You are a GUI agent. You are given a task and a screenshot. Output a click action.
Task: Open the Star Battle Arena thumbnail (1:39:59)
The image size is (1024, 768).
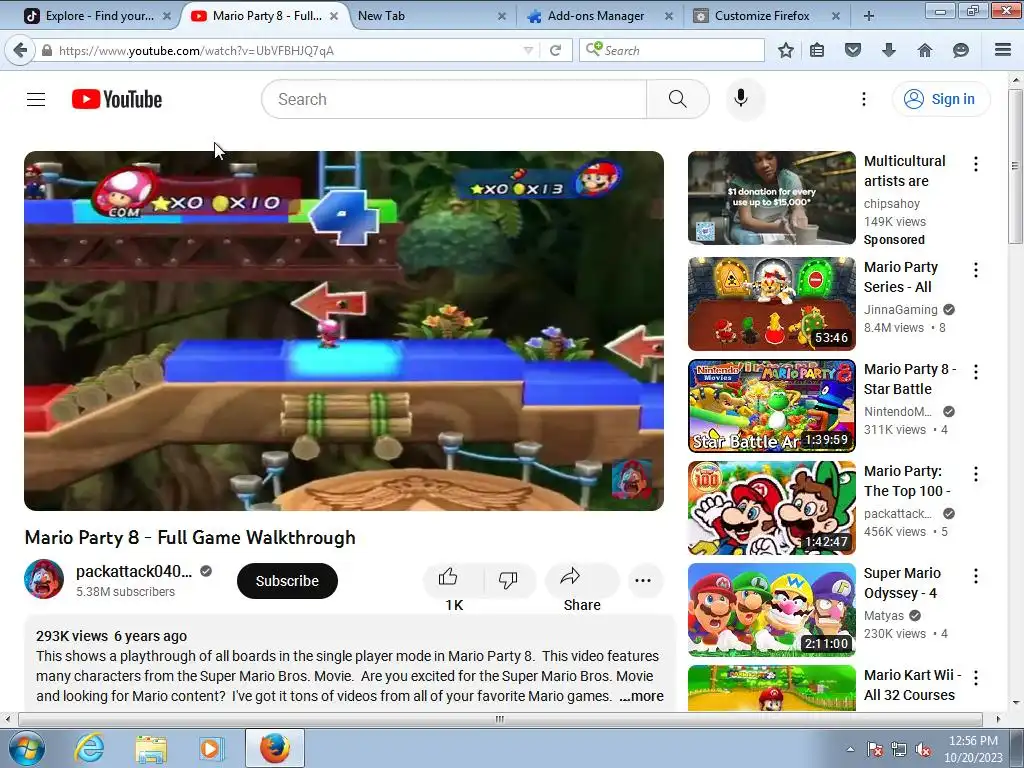point(771,406)
